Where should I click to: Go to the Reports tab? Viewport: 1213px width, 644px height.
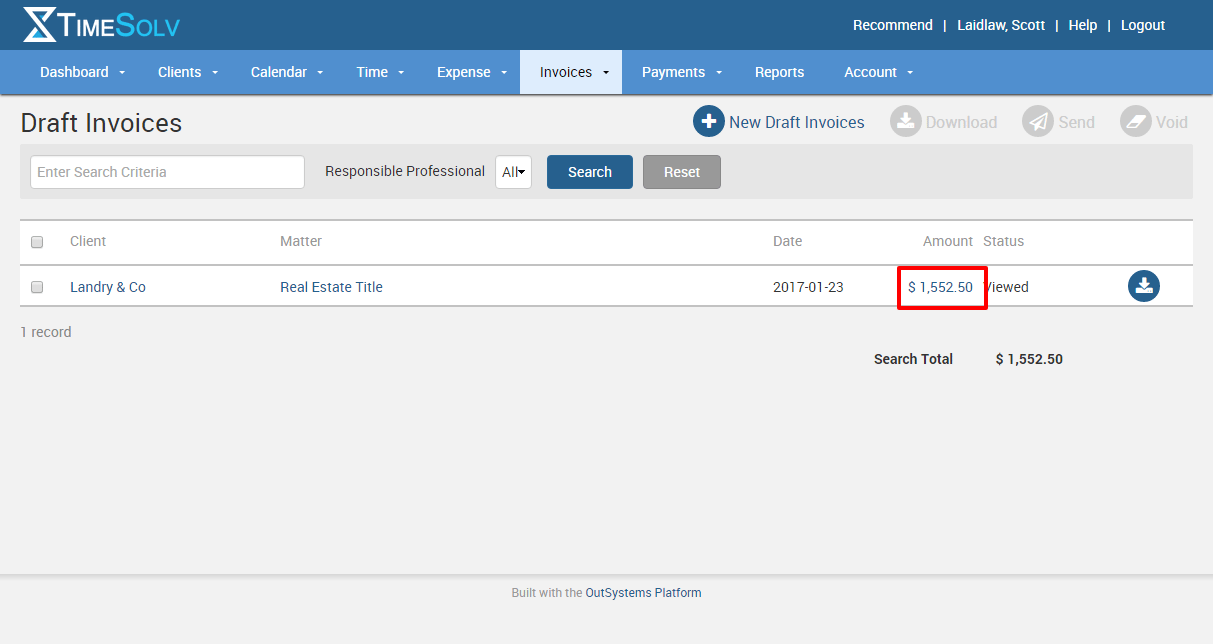coord(779,72)
